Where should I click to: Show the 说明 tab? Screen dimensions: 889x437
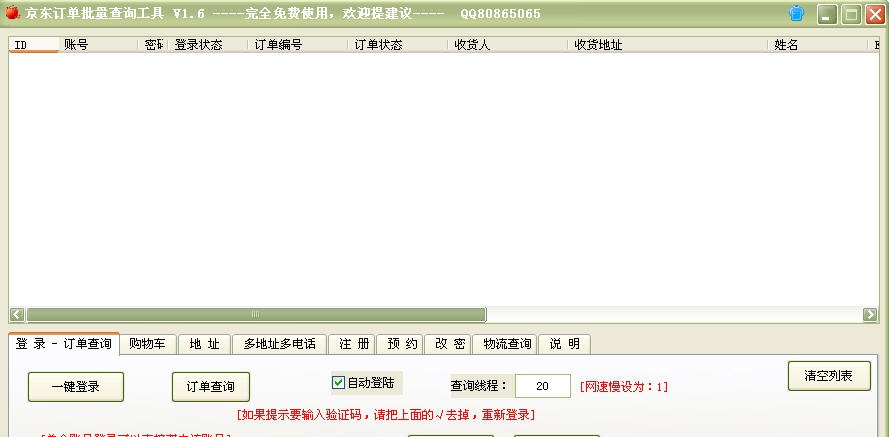[564, 344]
